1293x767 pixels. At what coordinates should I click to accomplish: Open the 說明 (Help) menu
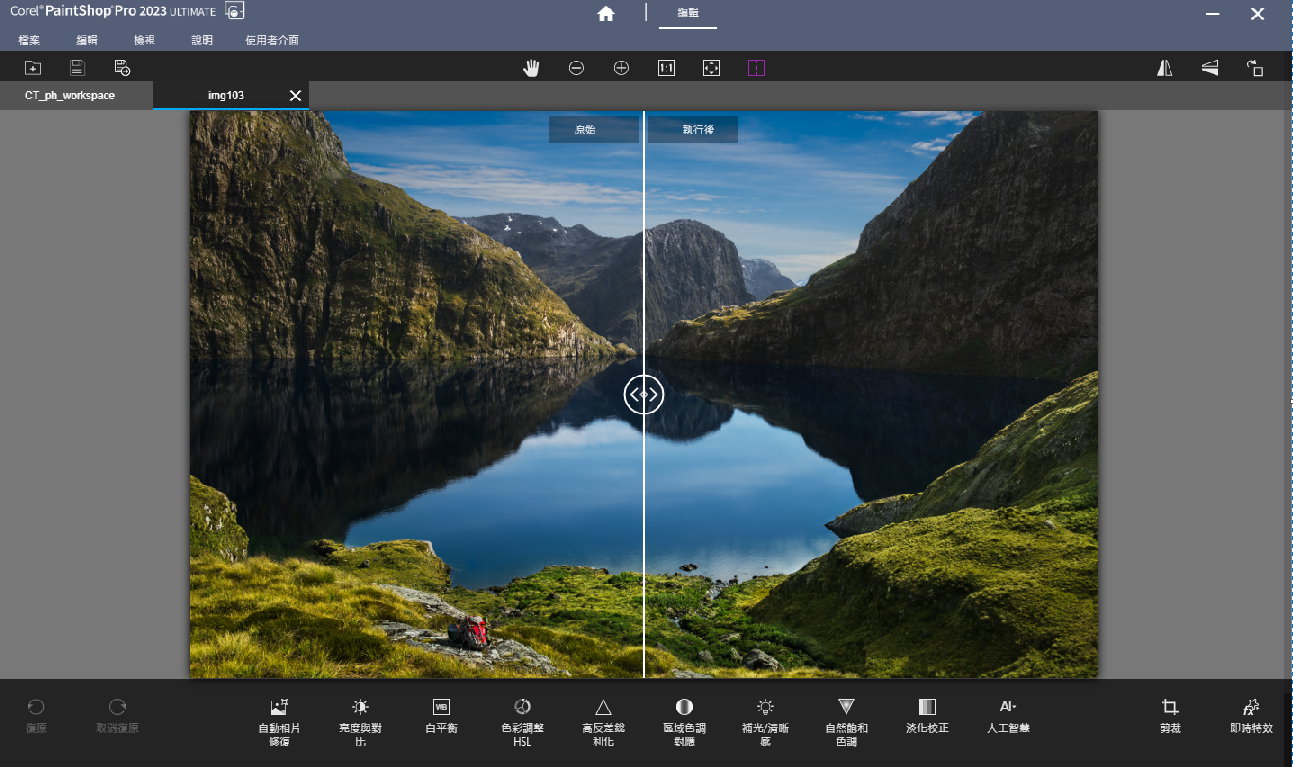(202, 40)
